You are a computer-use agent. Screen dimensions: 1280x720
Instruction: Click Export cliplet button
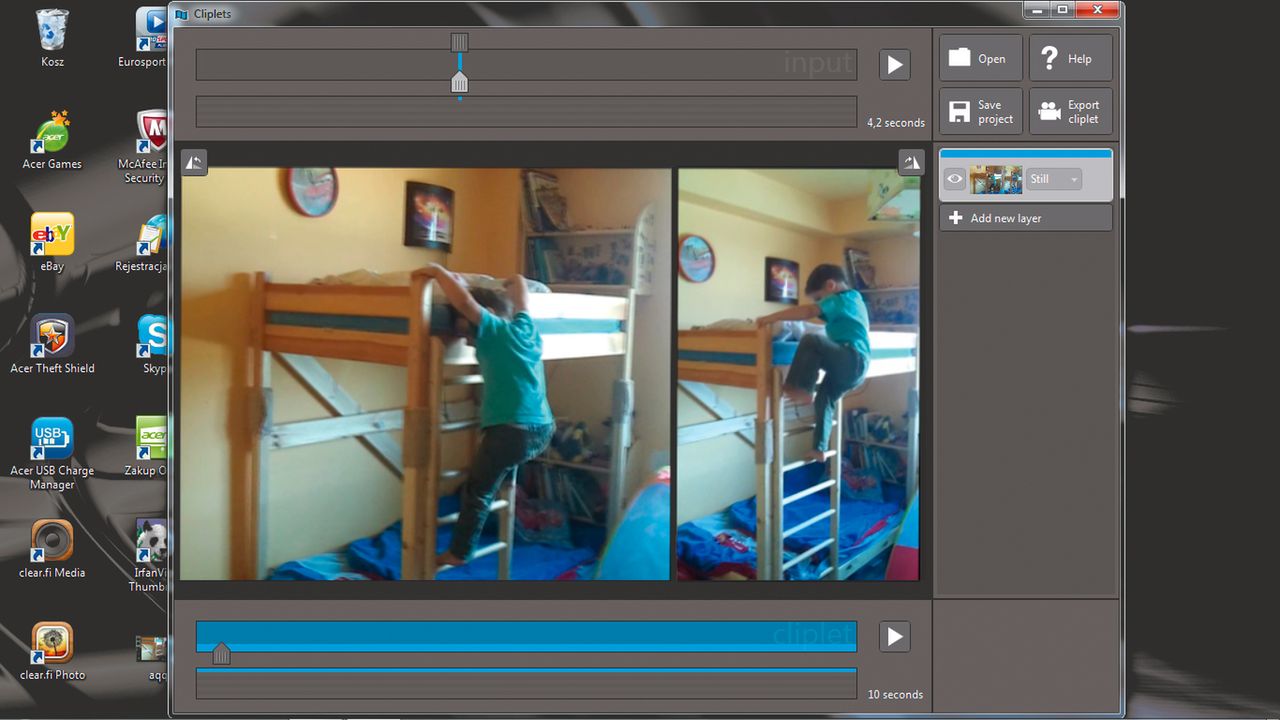pyautogui.click(x=1070, y=111)
